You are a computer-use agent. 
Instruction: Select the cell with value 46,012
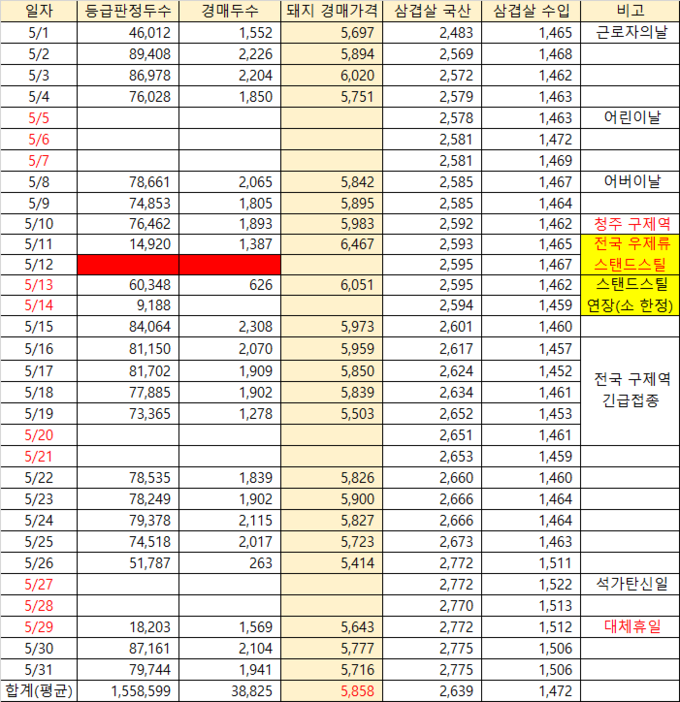pos(128,33)
